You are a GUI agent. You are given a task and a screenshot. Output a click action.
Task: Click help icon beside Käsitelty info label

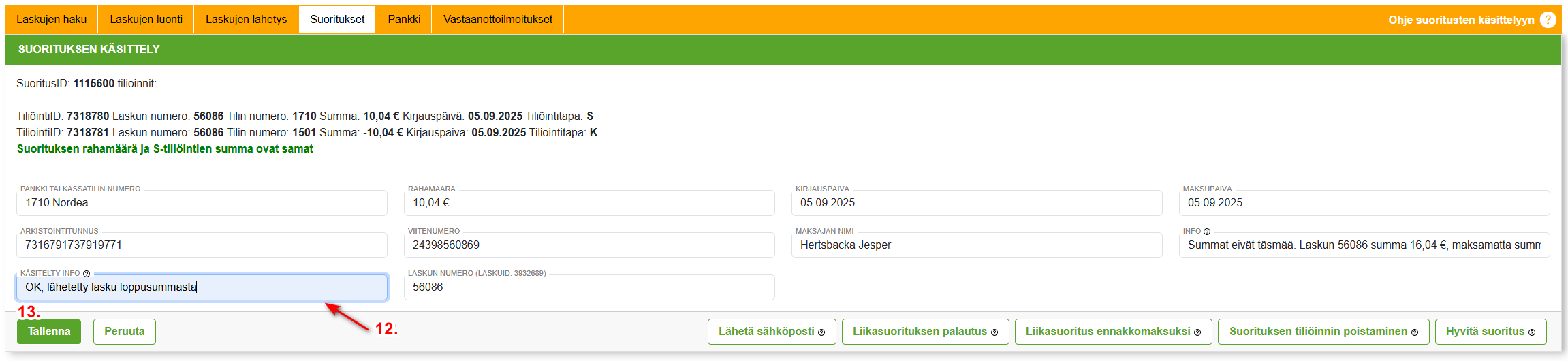point(87,274)
